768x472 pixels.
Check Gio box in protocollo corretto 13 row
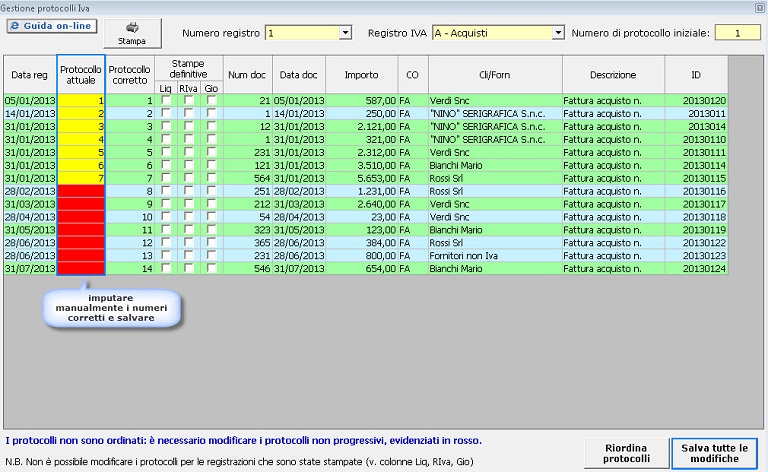click(x=211, y=256)
